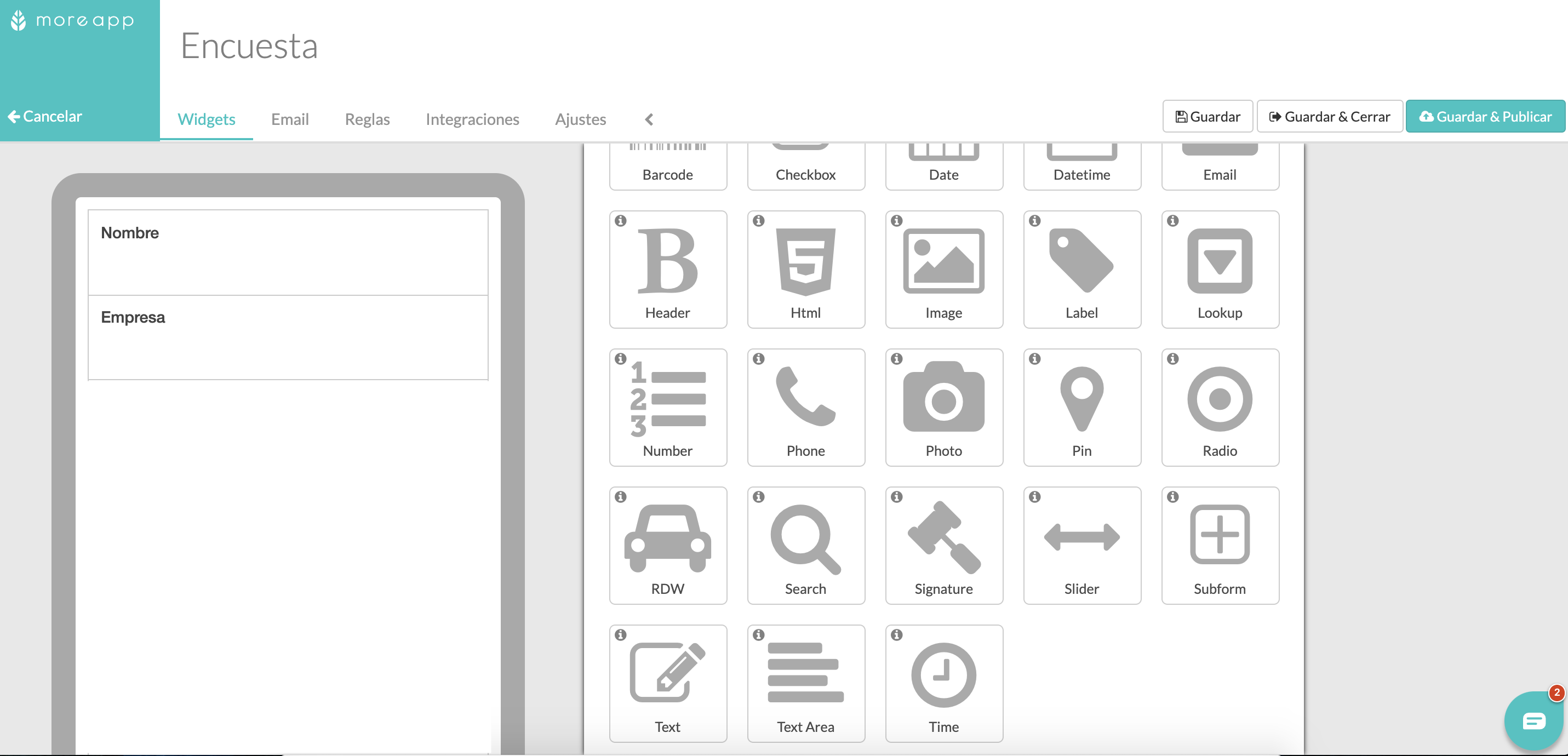Show info for the RDW widget
Image resolution: width=1568 pixels, height=756 pixels.
tap(620, 497)
